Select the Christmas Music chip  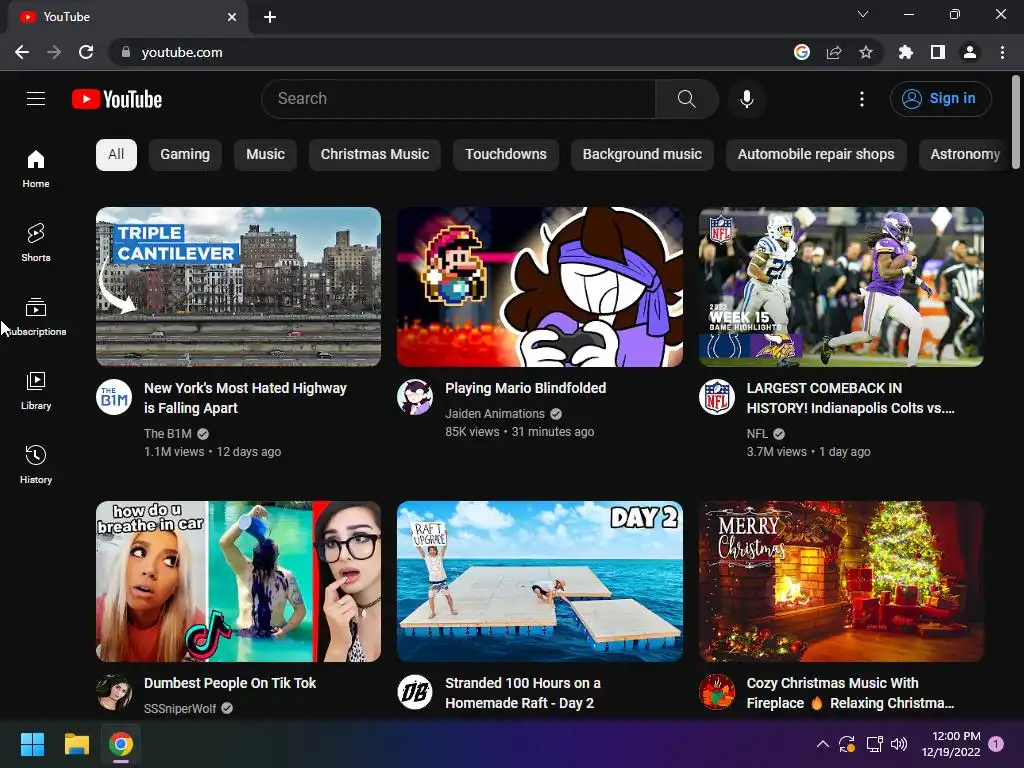pyautogui.click(x=375, y=155)
